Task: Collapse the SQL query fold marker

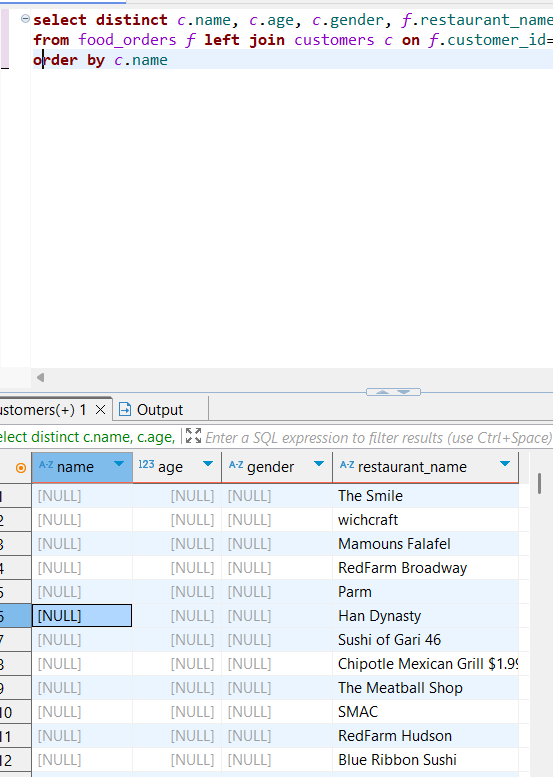Action: 25,19
